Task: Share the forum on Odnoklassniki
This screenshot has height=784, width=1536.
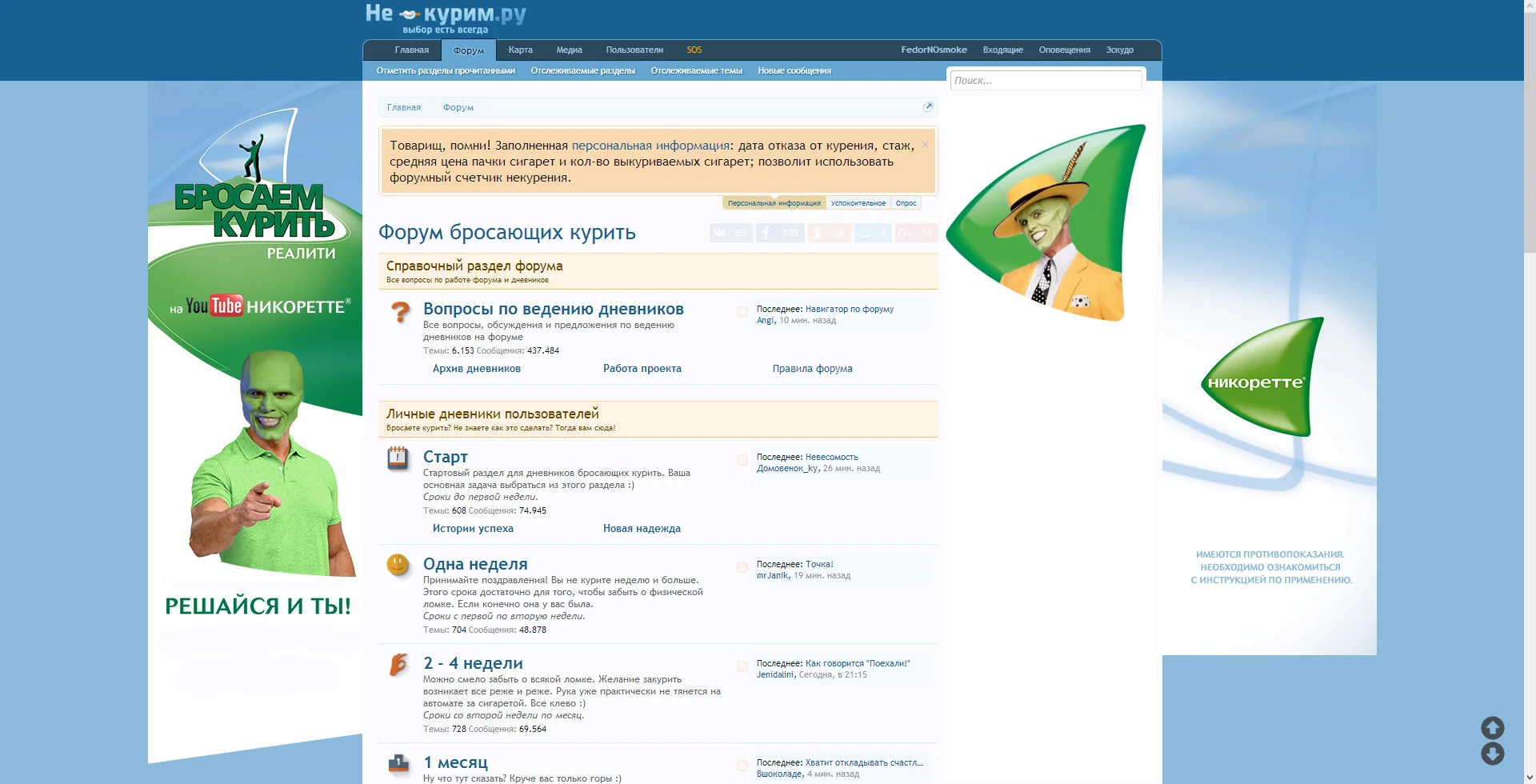Action: (829, 233)
